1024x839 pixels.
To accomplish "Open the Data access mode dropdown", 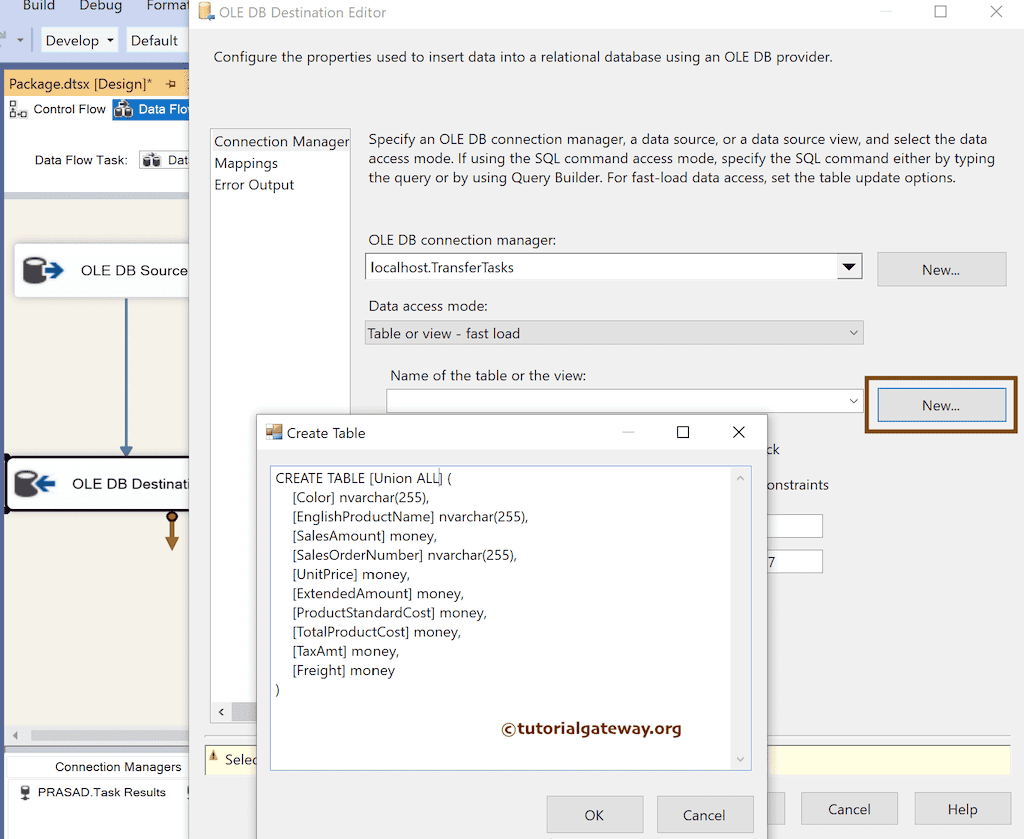I will [853, 333].
